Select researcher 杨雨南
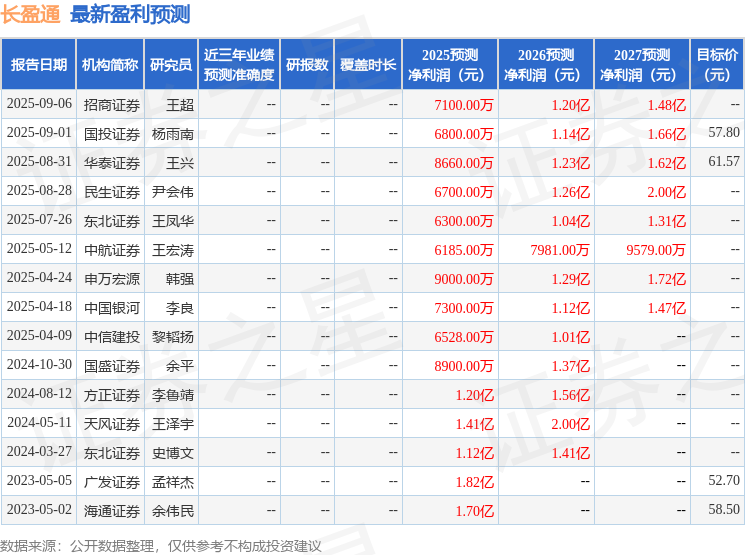This screenshot has height=555, width=745. (172, 134)
